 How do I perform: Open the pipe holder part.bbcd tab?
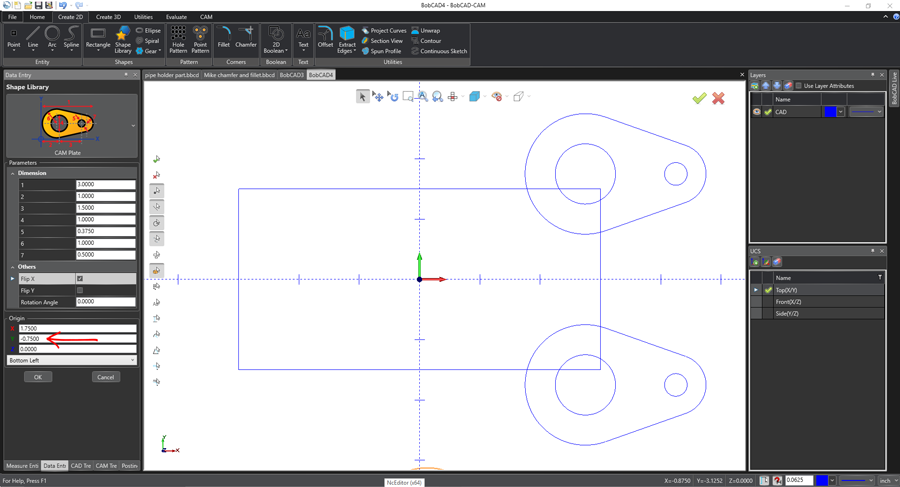click(172, 75)
